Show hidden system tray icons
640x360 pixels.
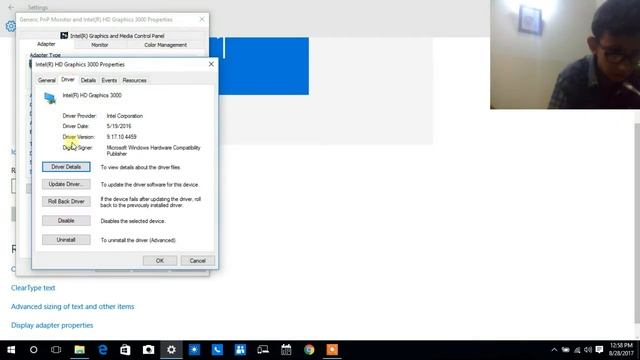click(554, 350)
